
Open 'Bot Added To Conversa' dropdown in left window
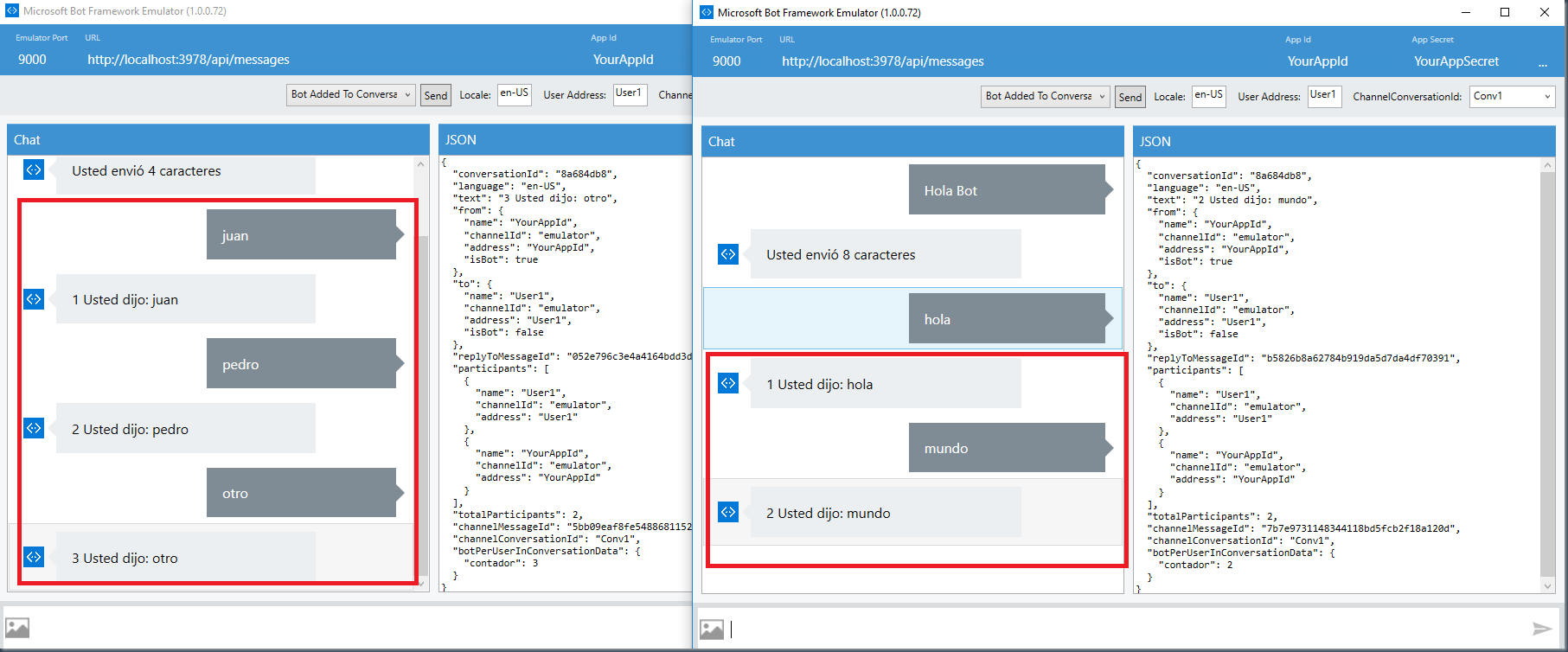click(351, 94)
